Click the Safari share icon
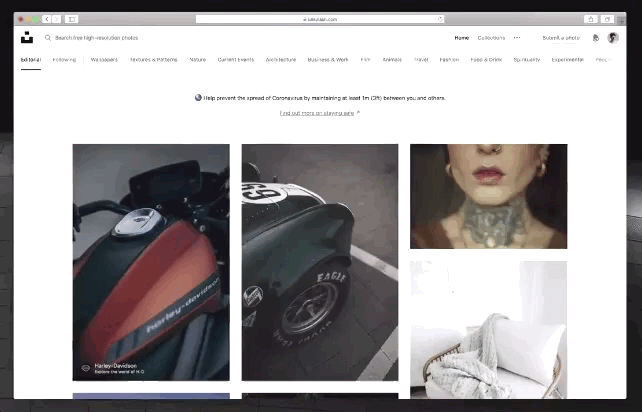This screenshot has height=412, width=642. 590,19
